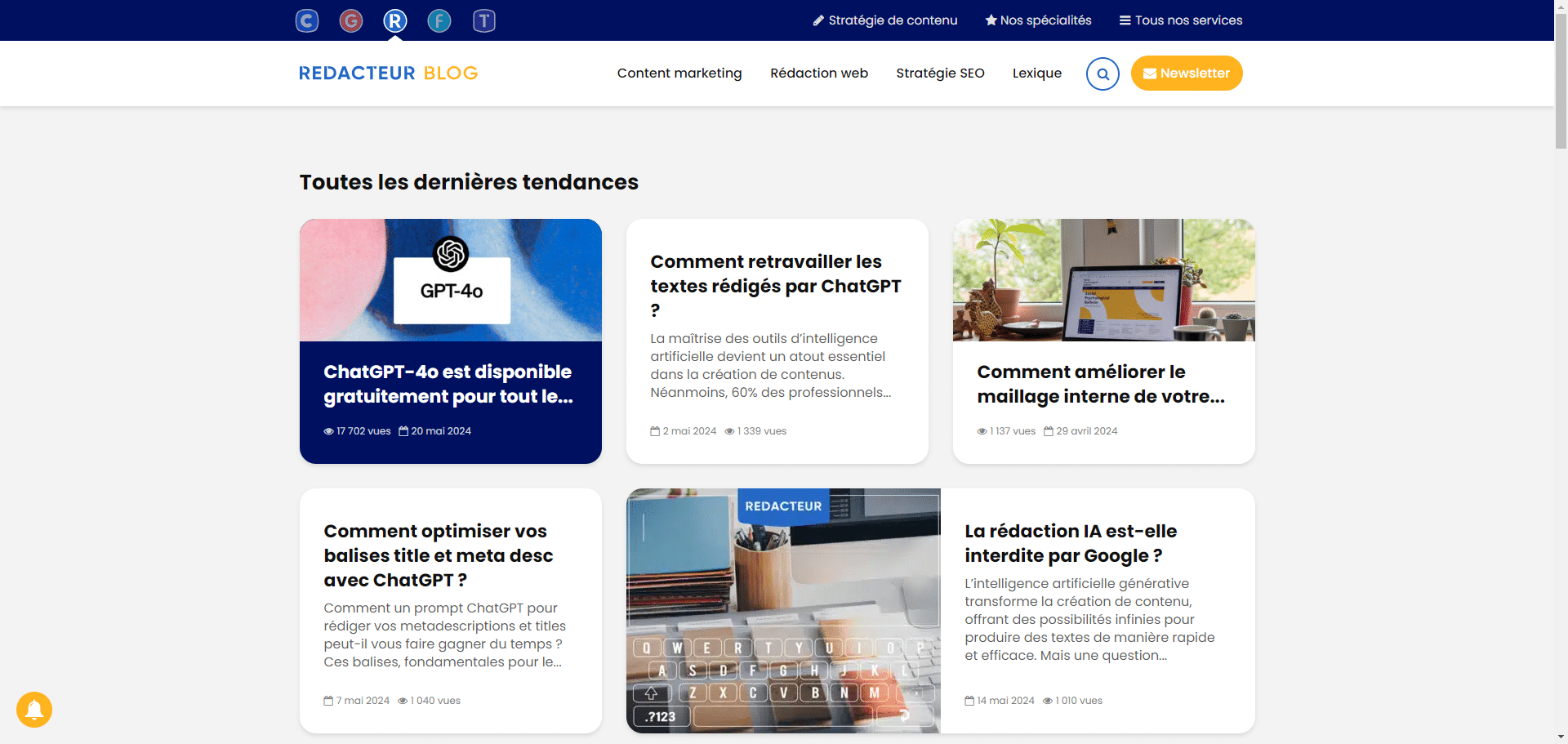Open the search magnifier icon
The height and width of the screenshot is (744, 1568).
(1102, 74)
